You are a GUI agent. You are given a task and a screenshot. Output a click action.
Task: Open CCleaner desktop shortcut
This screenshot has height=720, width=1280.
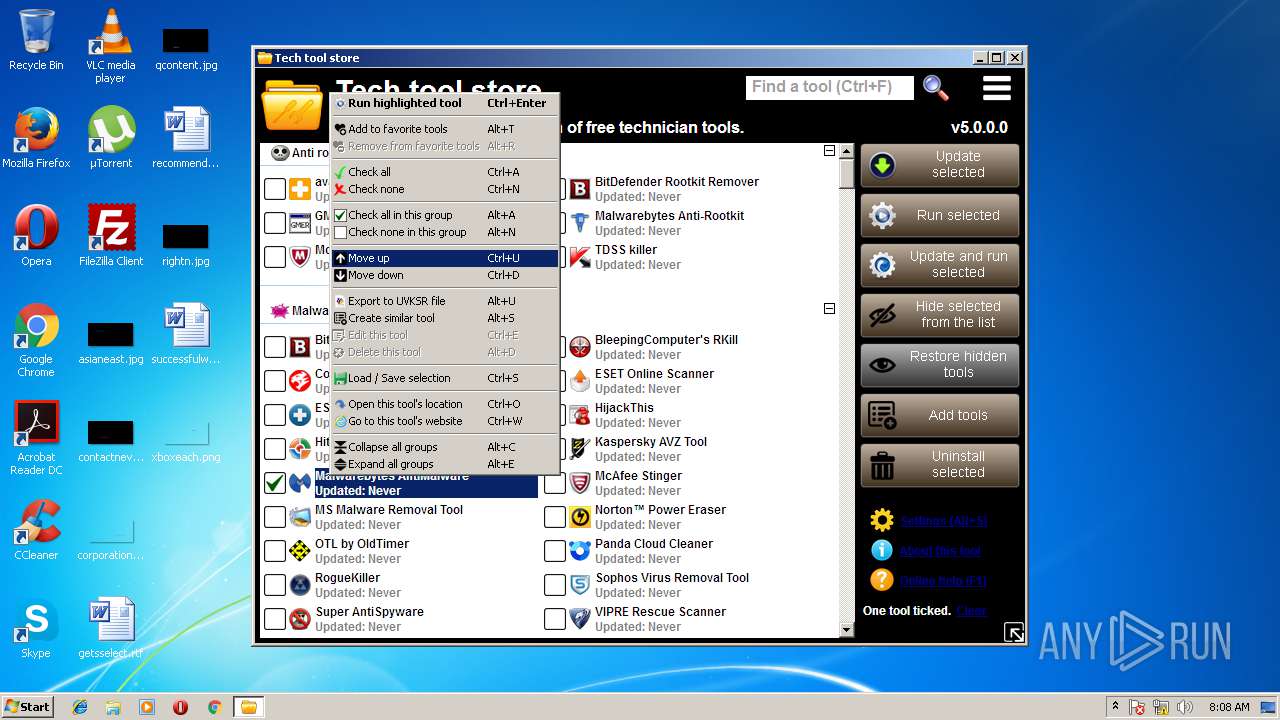tap(36, 531)
